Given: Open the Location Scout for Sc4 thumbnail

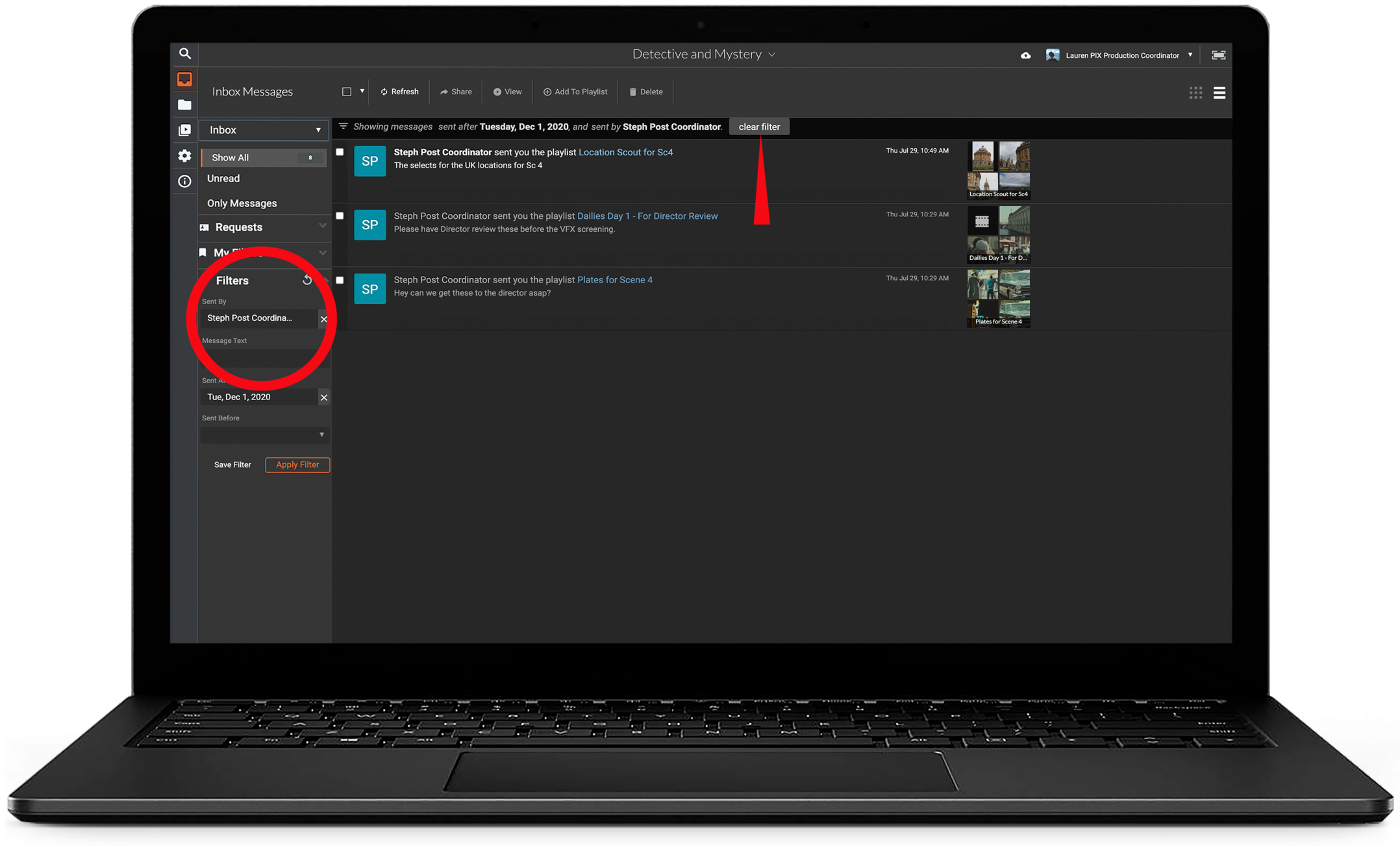Looking at the screenshot, I should (998, 170).
